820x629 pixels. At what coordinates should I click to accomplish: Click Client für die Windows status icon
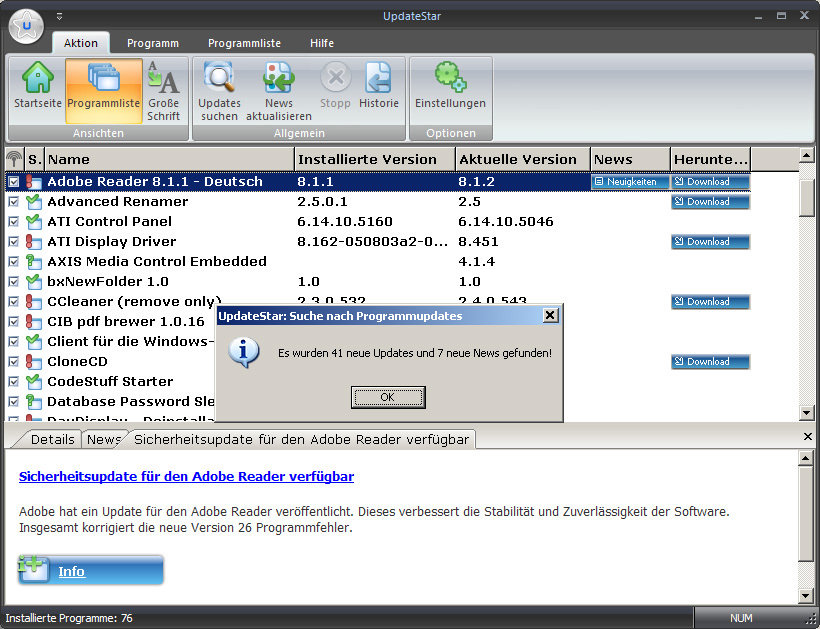pos(33,341)
